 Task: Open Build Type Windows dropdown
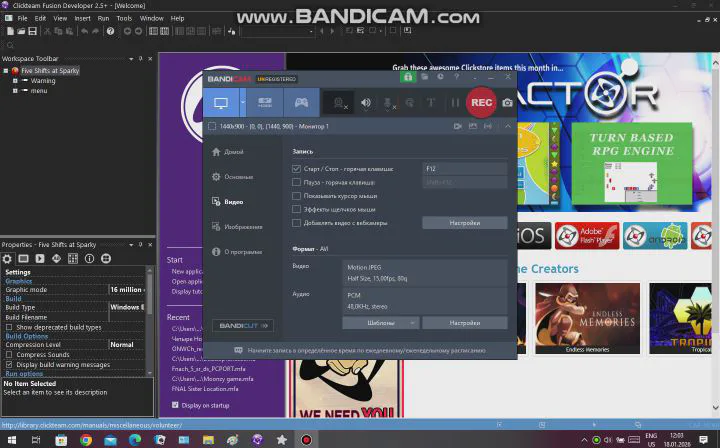[127, 307]
